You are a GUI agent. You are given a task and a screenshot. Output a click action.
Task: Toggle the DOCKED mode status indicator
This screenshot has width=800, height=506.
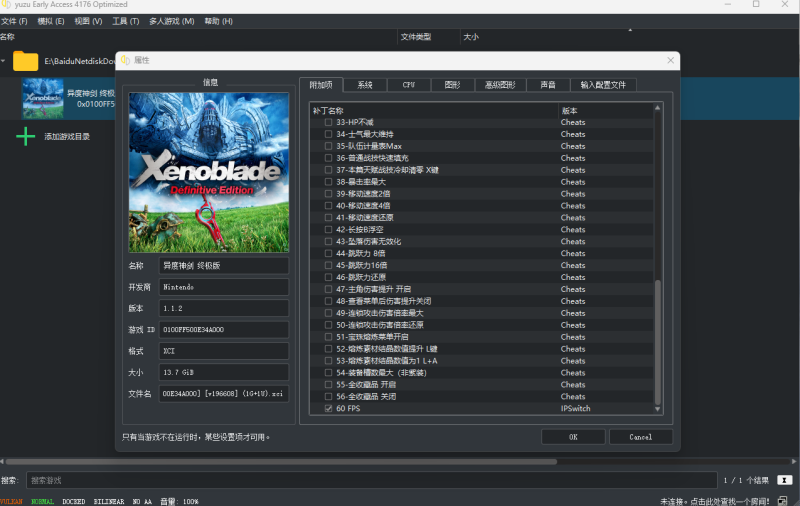[x=73, y=501]
